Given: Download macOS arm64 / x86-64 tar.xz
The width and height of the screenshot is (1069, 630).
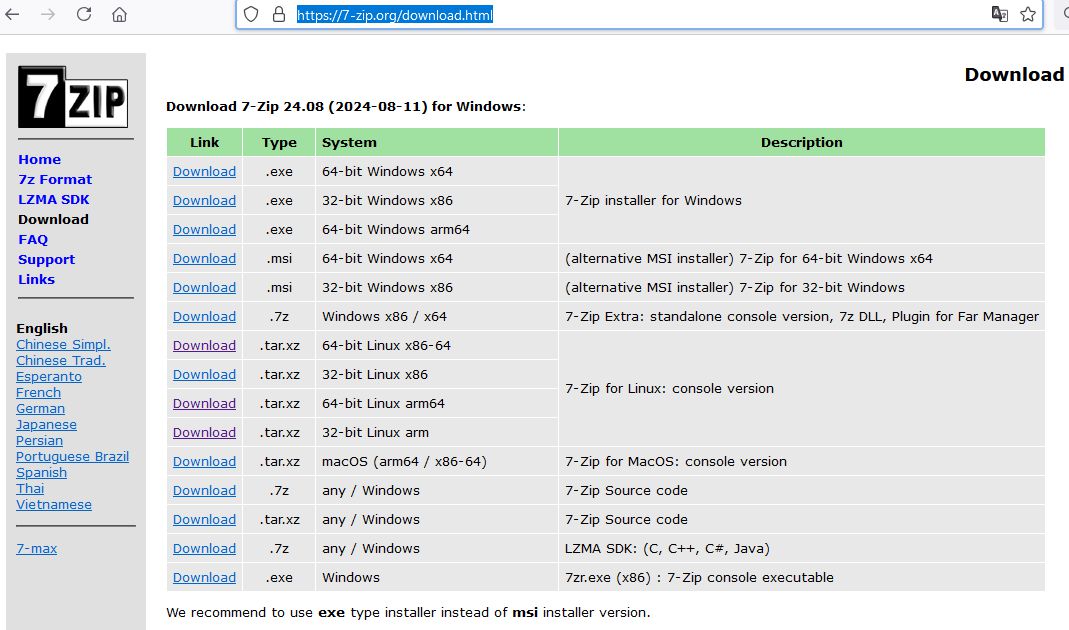Looking at the screenshot, I should click(204, 462).
